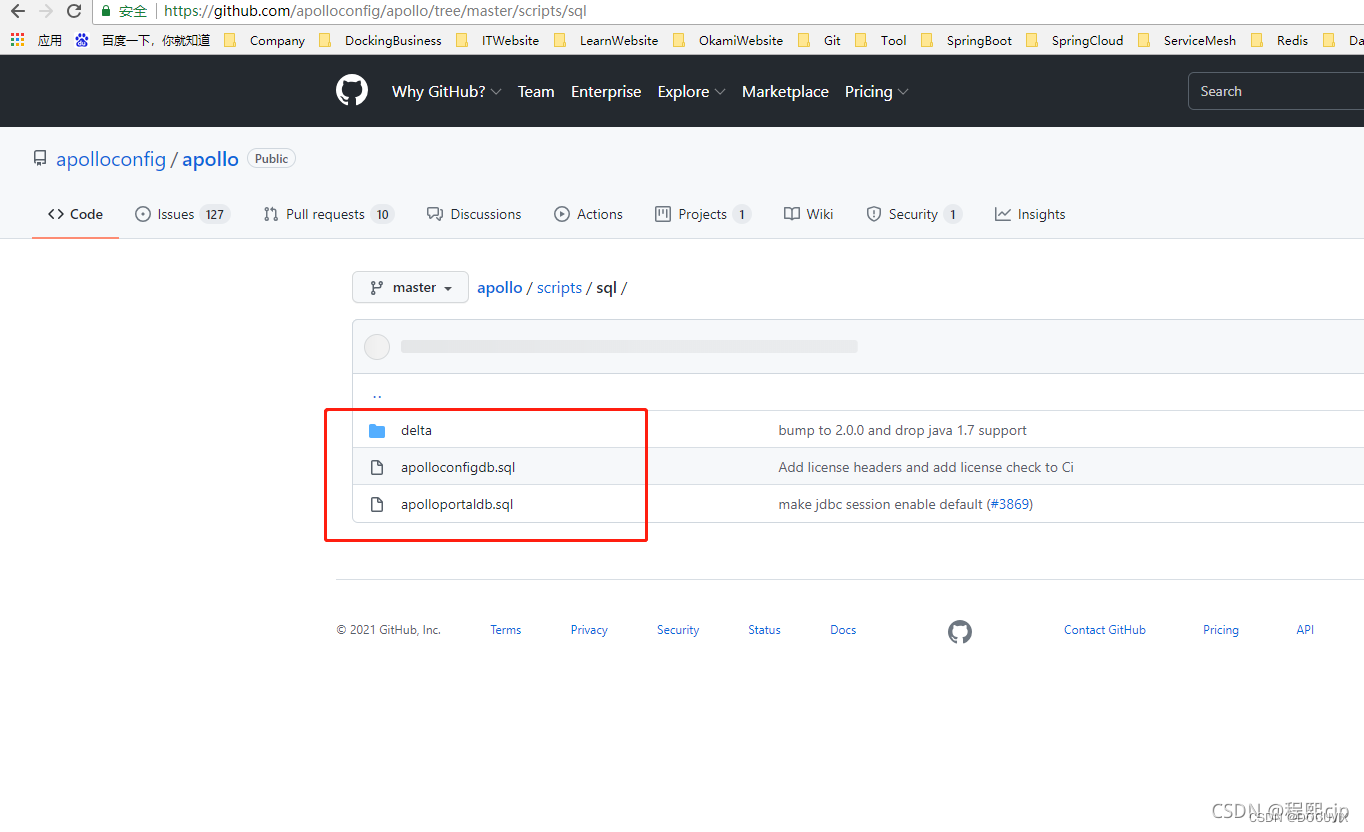Open the Contact GitHub footer link
The image size is (1364, 832).
pyautogui.click(x=1105, y=630)
